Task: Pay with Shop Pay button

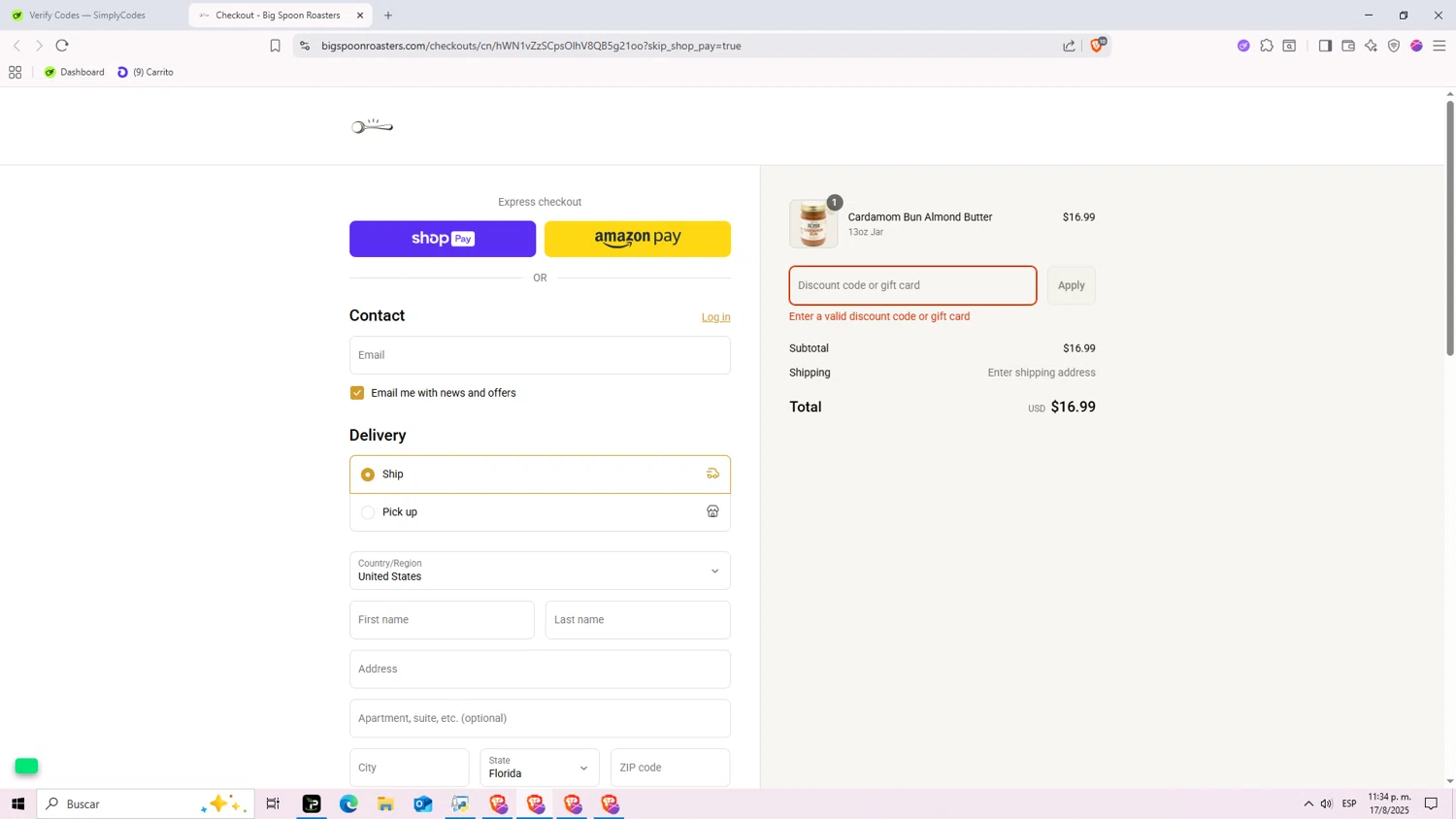Action: 443,239
